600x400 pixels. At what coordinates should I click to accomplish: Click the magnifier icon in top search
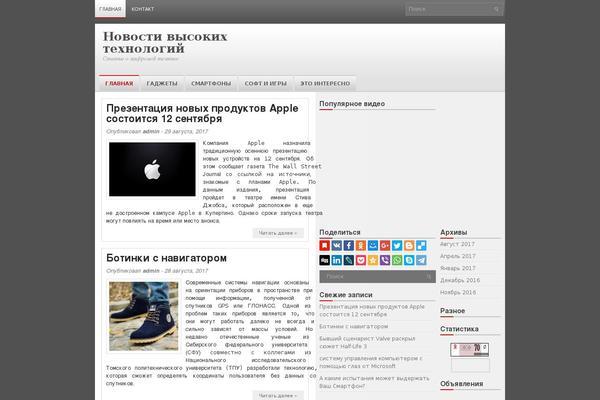[x=496, y=9]
